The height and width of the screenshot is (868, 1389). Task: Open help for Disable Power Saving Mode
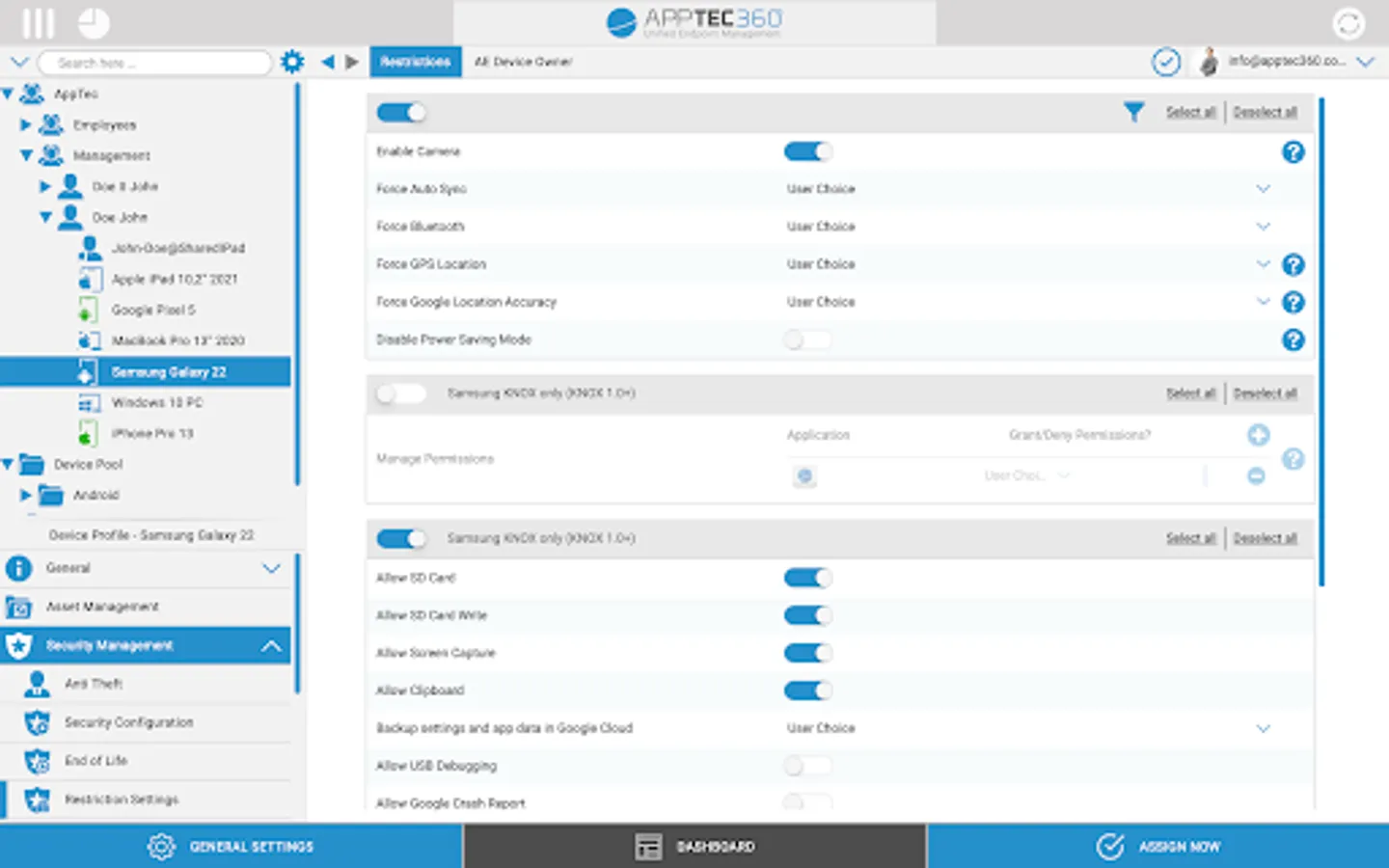click(1293, 339)
